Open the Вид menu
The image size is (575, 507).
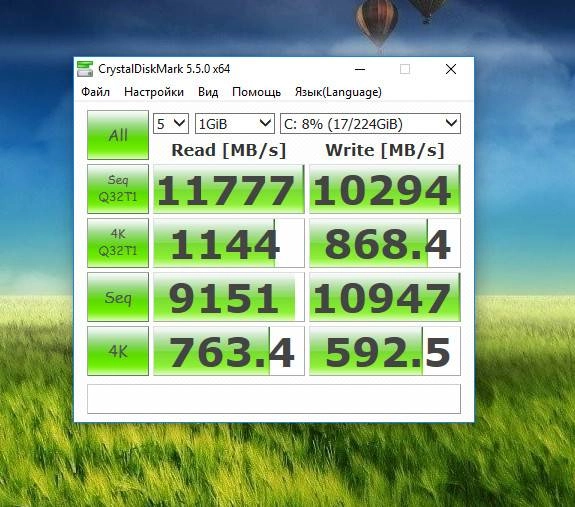(x=208, y=92)
